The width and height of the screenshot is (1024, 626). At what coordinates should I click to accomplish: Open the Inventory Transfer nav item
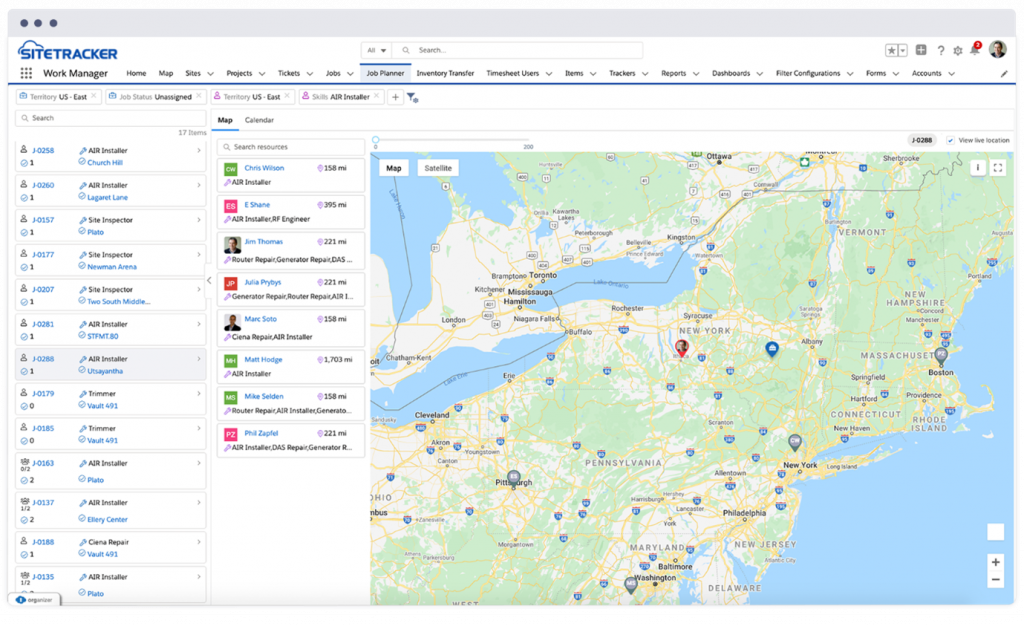click(x=445, y=73)
